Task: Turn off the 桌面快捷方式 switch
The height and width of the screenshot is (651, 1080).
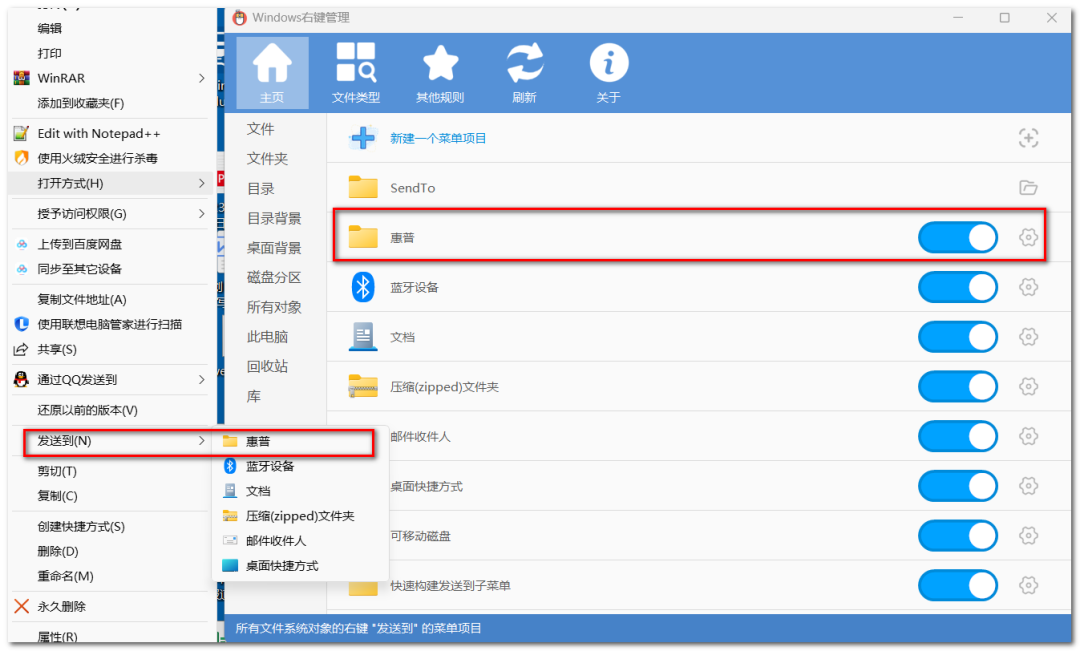Action: pos(958,486)
